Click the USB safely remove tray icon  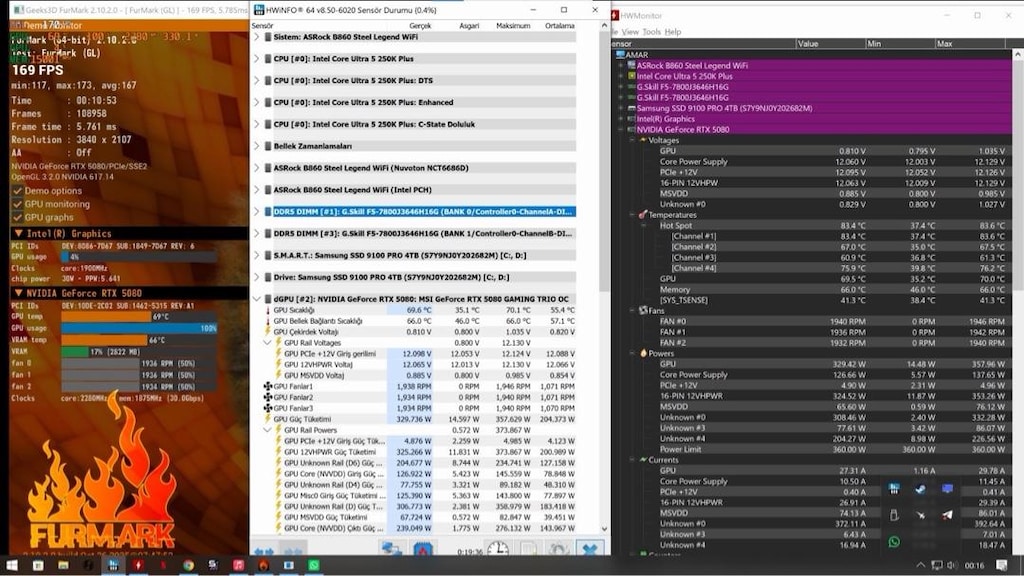coord(894,515)
